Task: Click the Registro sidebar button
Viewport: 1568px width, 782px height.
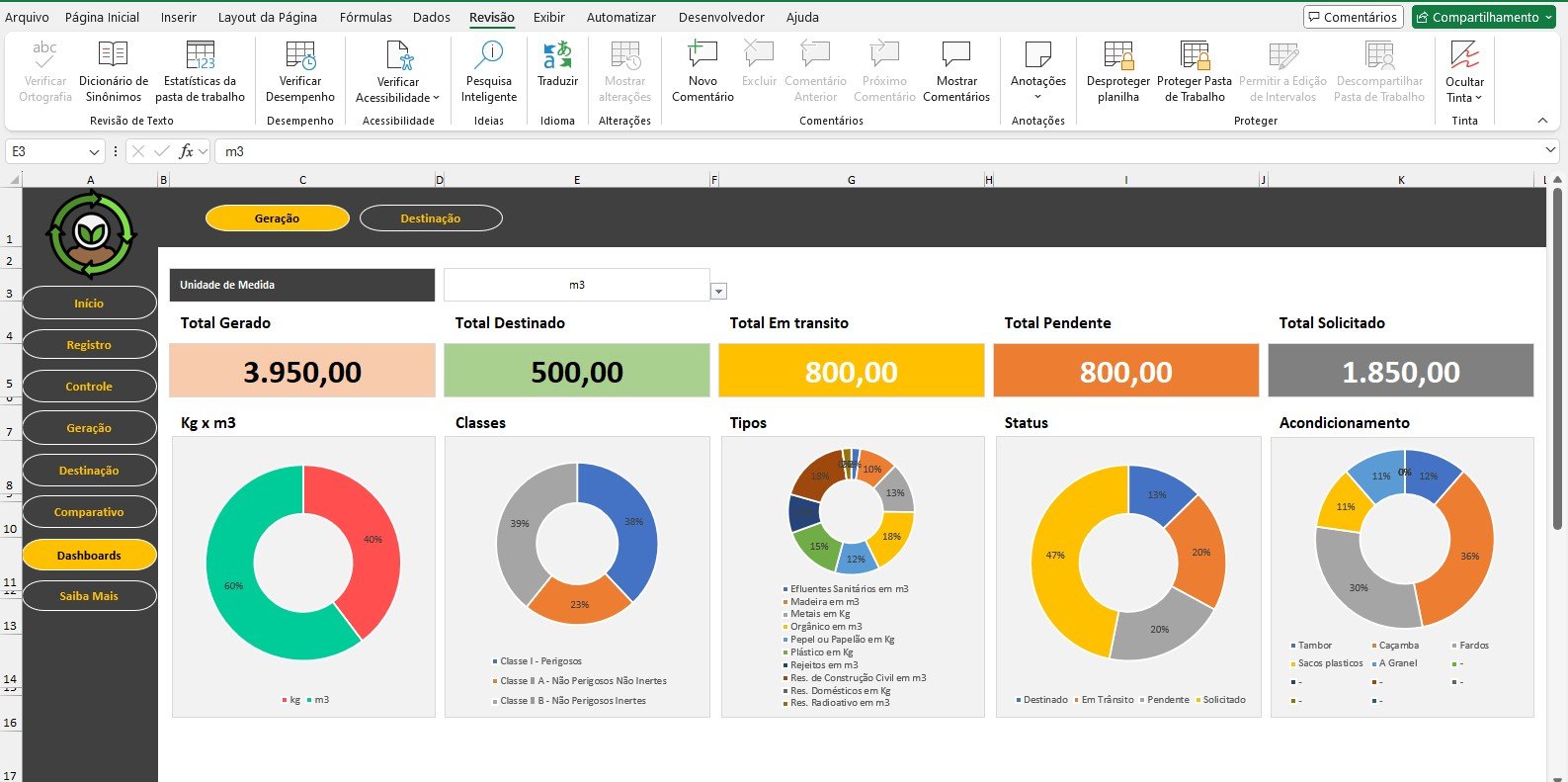Action: tap(89, 345)
